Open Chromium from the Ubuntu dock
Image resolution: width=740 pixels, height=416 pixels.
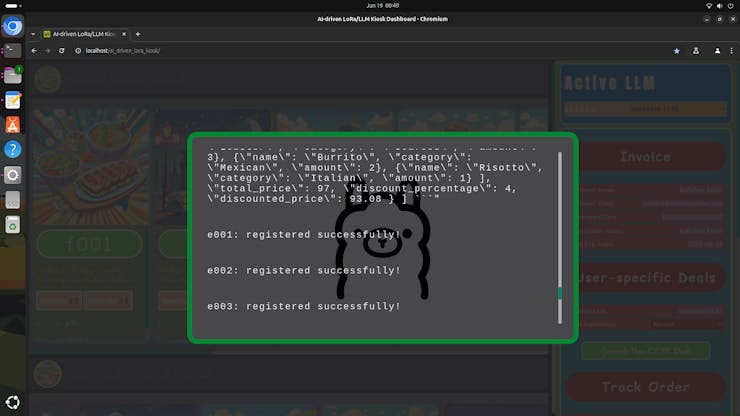coord(13,26)
